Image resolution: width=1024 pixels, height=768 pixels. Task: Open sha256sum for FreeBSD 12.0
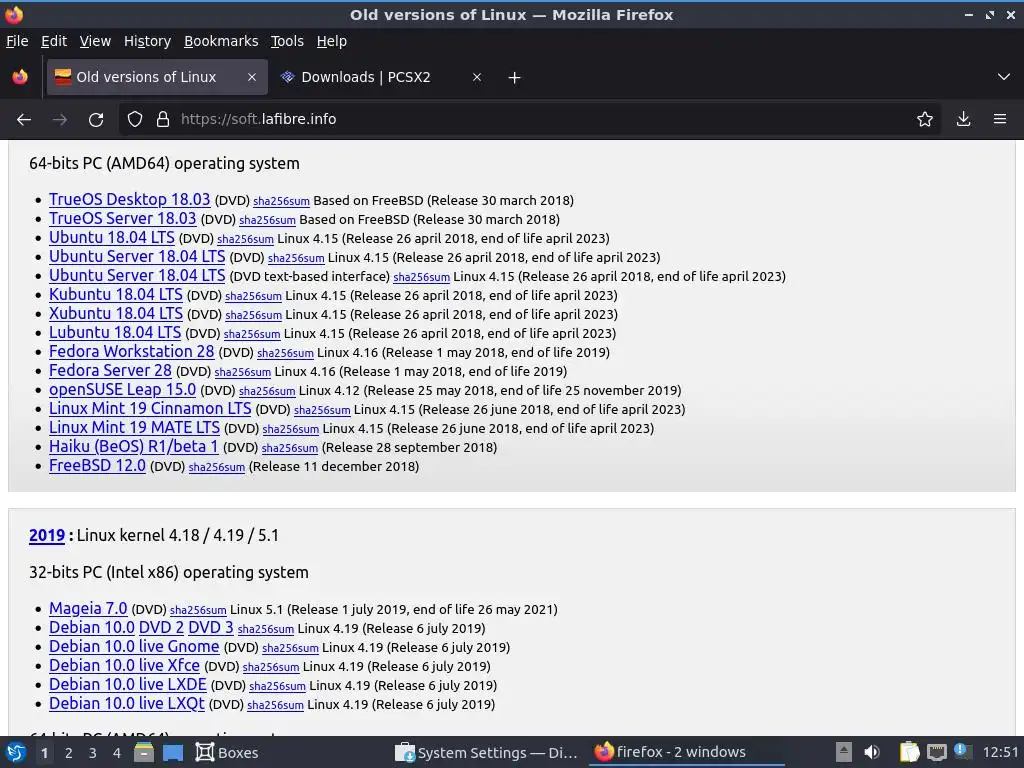[x=217, y=467]
